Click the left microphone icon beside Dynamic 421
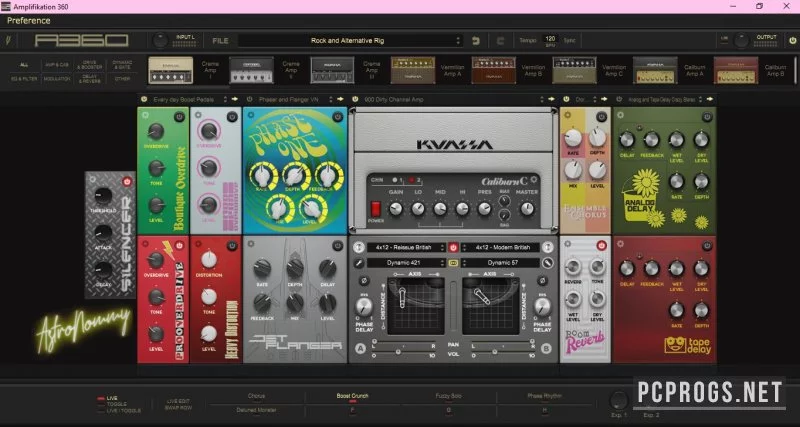 [359, 263]
